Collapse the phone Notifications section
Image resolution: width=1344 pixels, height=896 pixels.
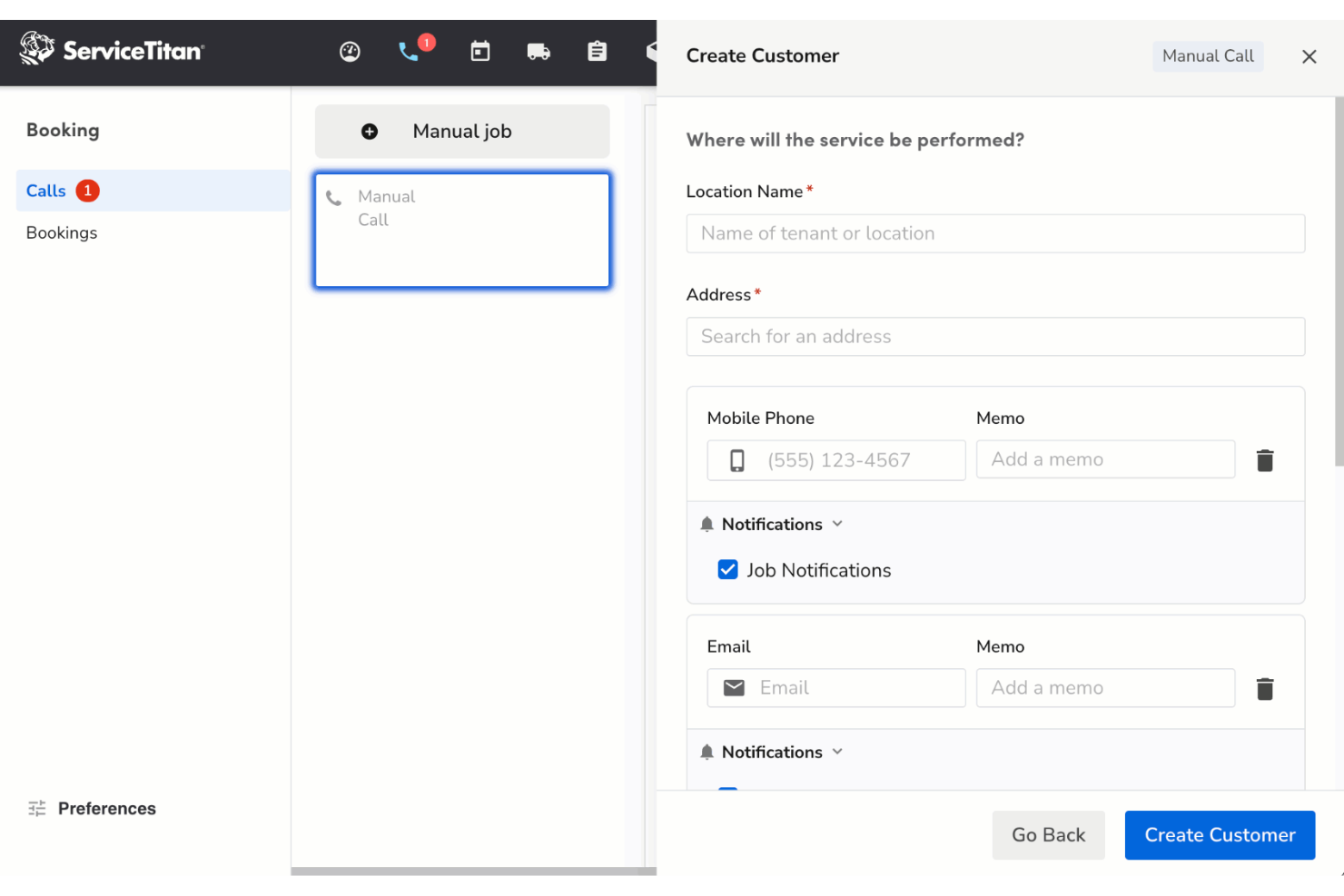coord(836,524)
